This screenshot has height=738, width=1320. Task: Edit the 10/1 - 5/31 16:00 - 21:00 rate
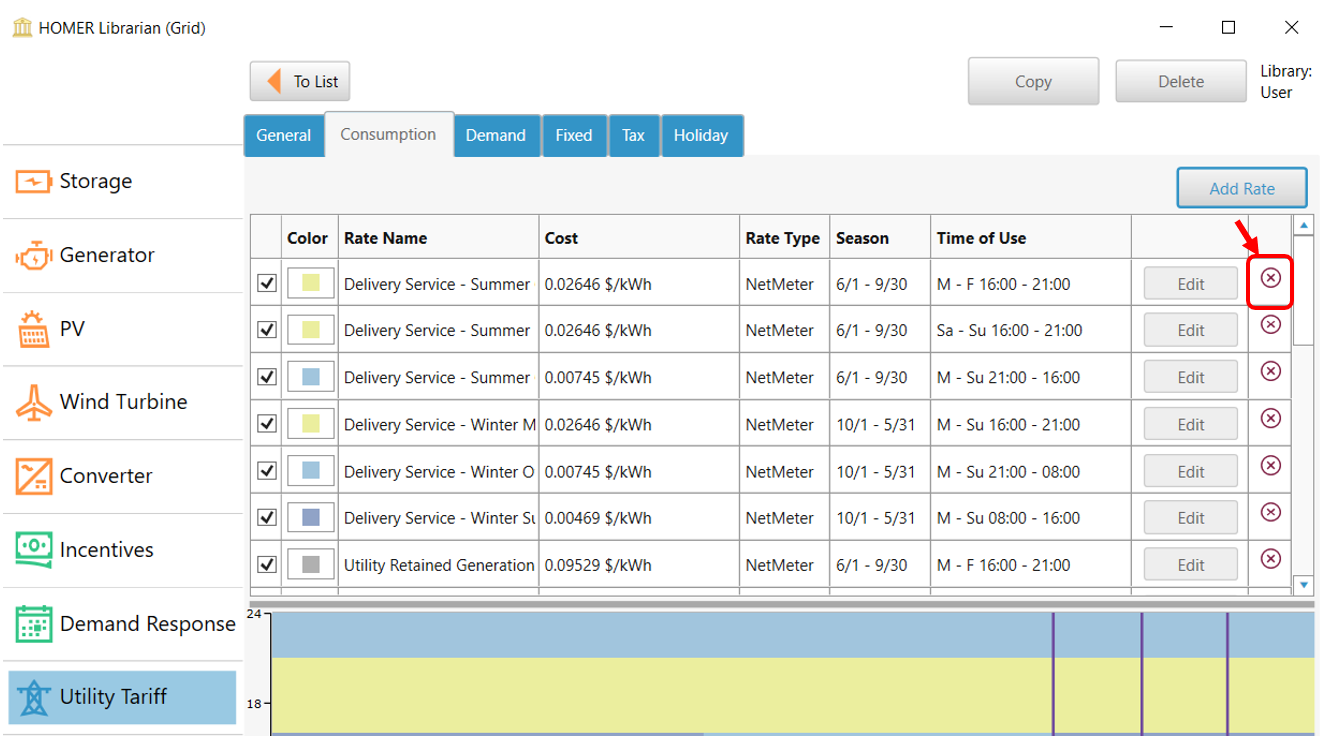click(x=1191, y=424)
